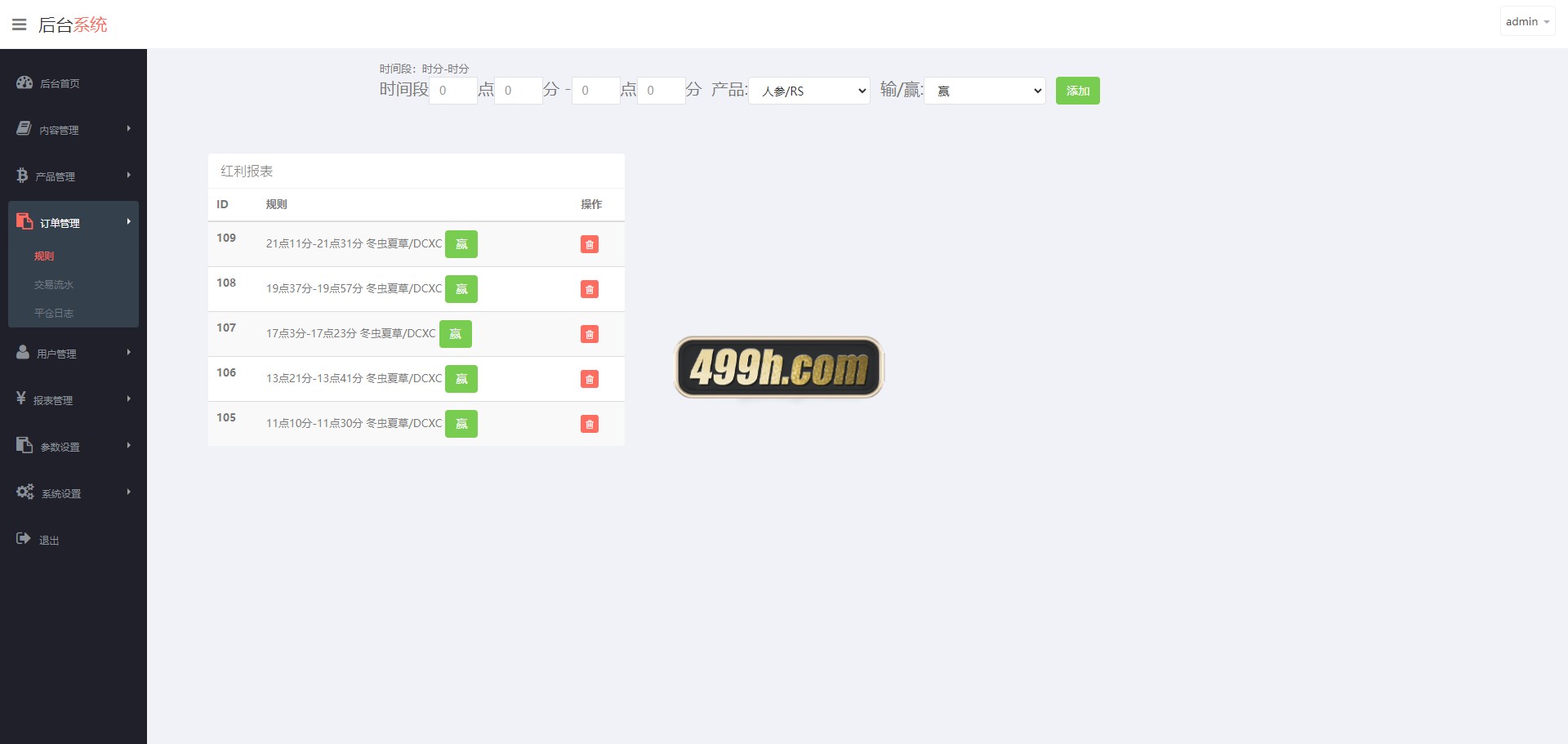
Task: Expand the 产品管理 menu arrow
Action: click(x=128, y=176)
